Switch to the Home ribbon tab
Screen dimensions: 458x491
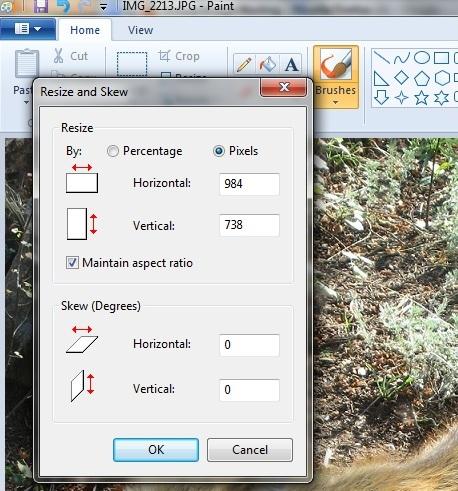85,30
